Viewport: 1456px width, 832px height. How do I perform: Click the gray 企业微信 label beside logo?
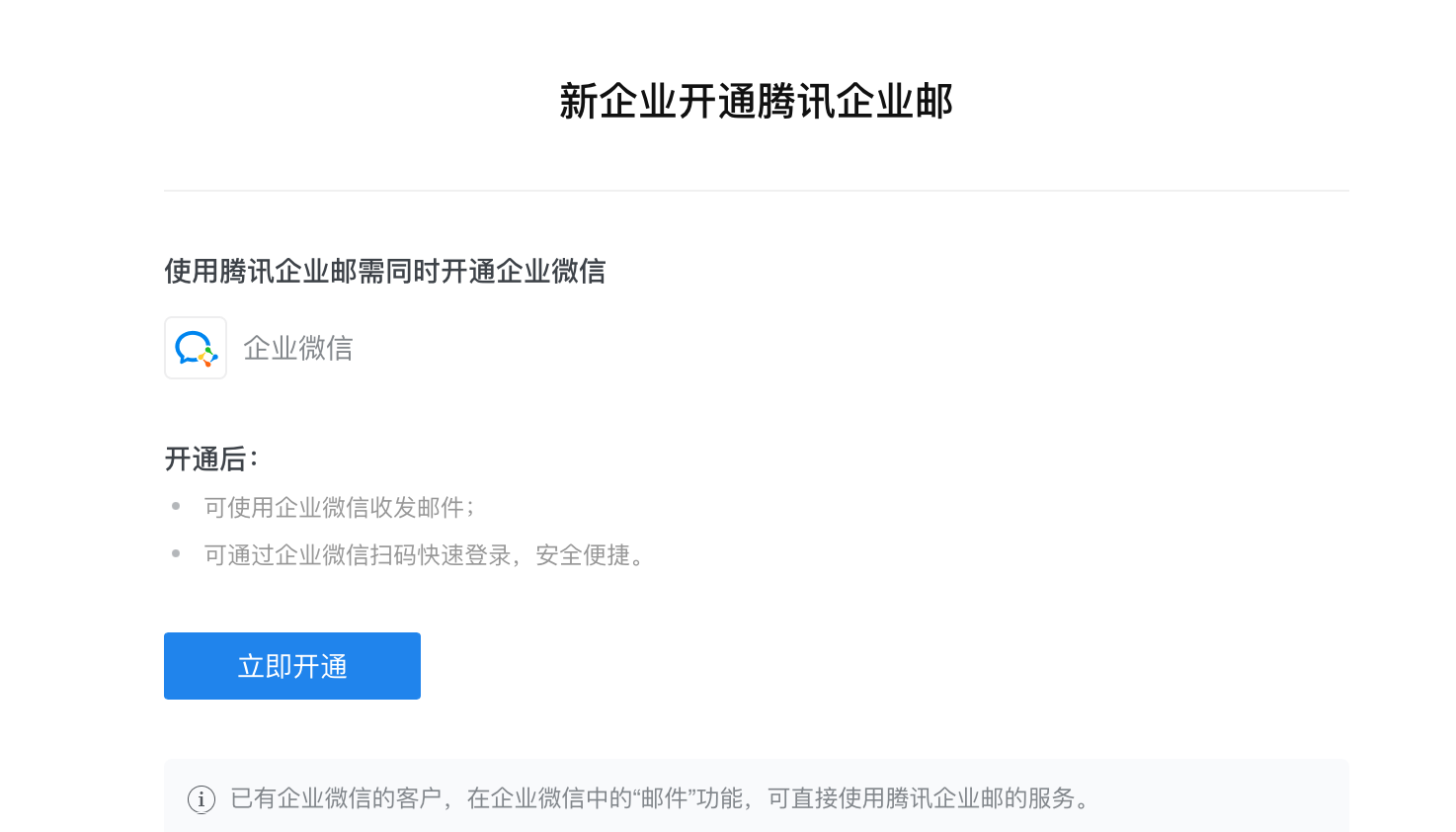click(298, 348)
